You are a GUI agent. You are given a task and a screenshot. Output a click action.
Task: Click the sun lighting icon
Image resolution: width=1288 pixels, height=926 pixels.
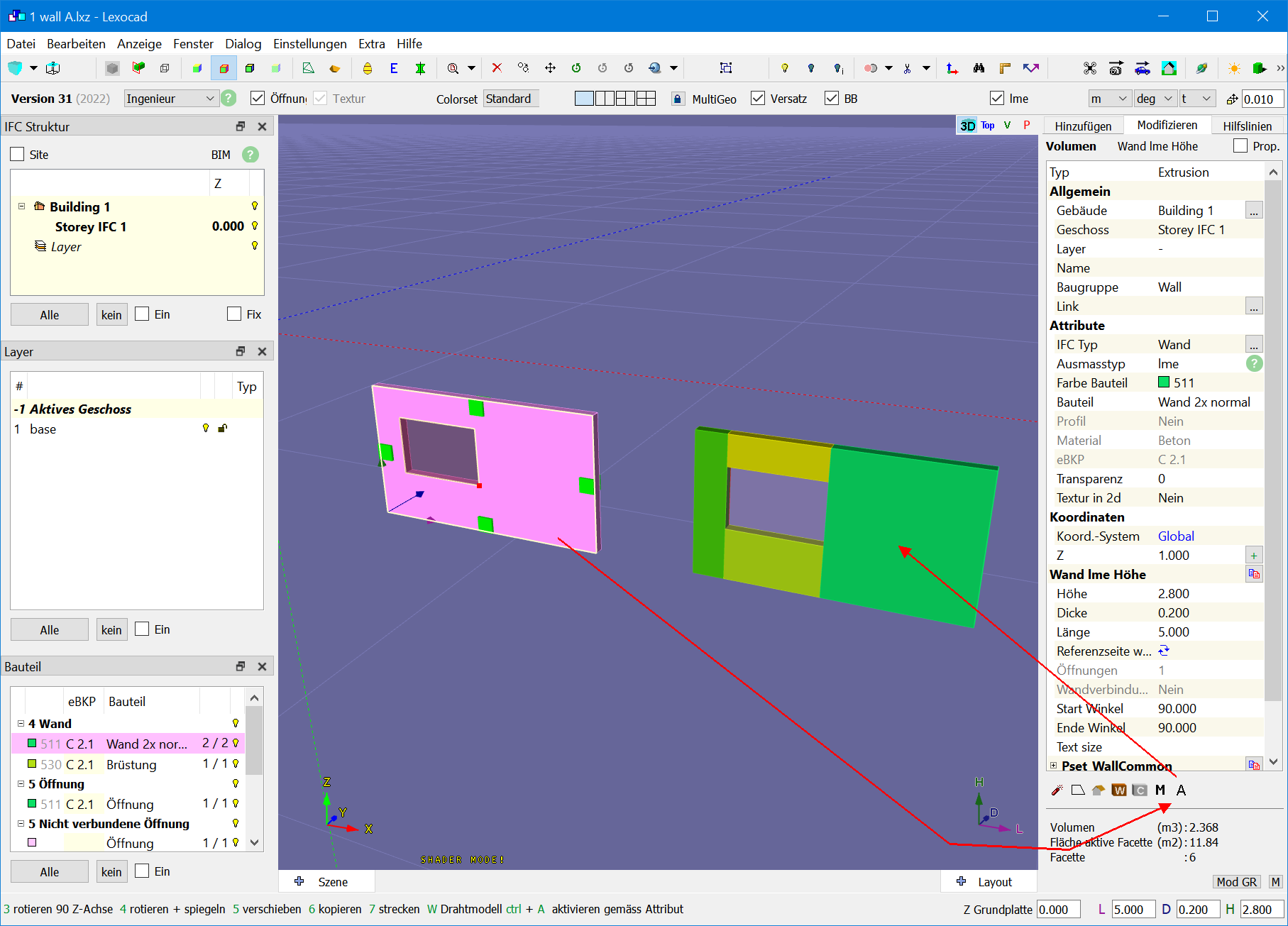1234,68
